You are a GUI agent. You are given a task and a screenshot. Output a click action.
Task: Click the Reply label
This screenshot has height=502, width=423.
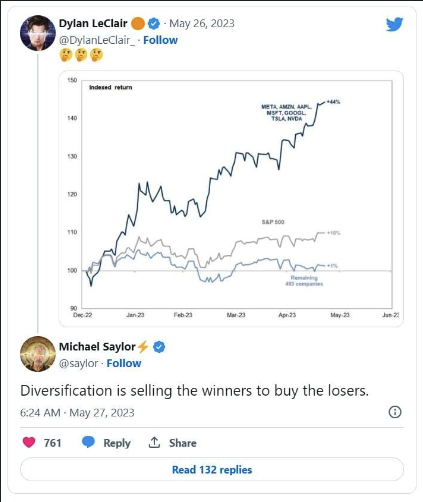pos(117,443)
